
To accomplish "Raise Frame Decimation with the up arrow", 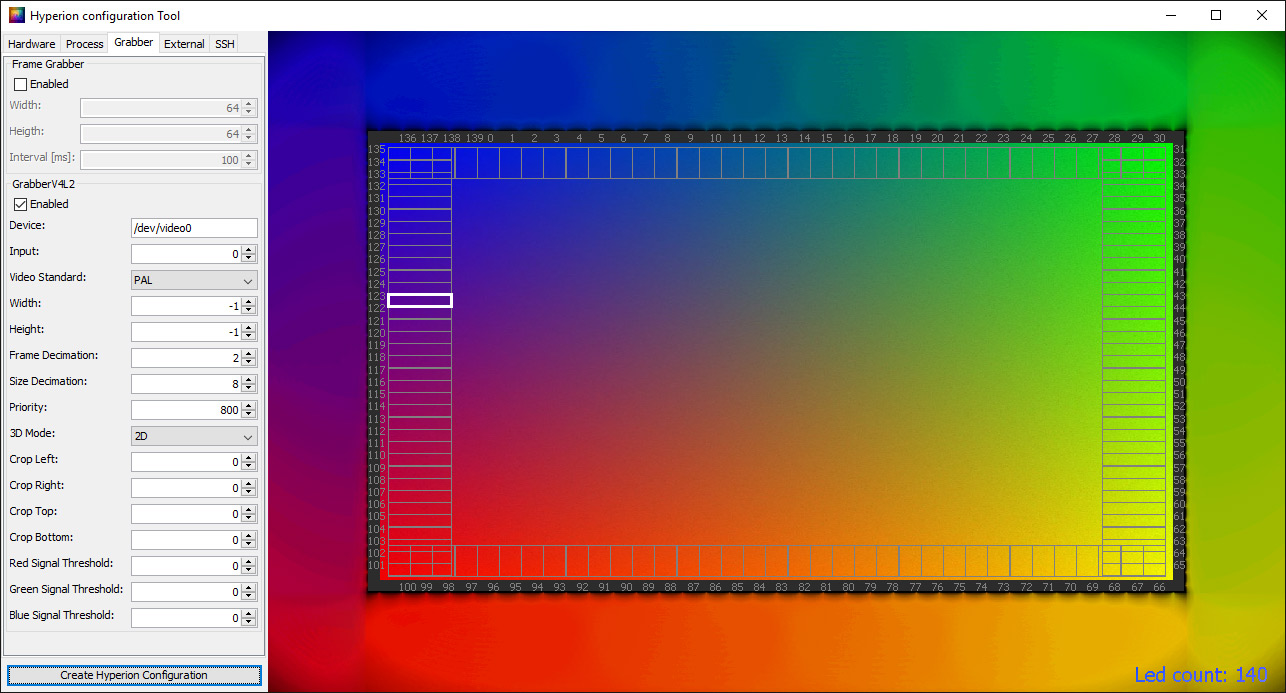I will (249, 354).
